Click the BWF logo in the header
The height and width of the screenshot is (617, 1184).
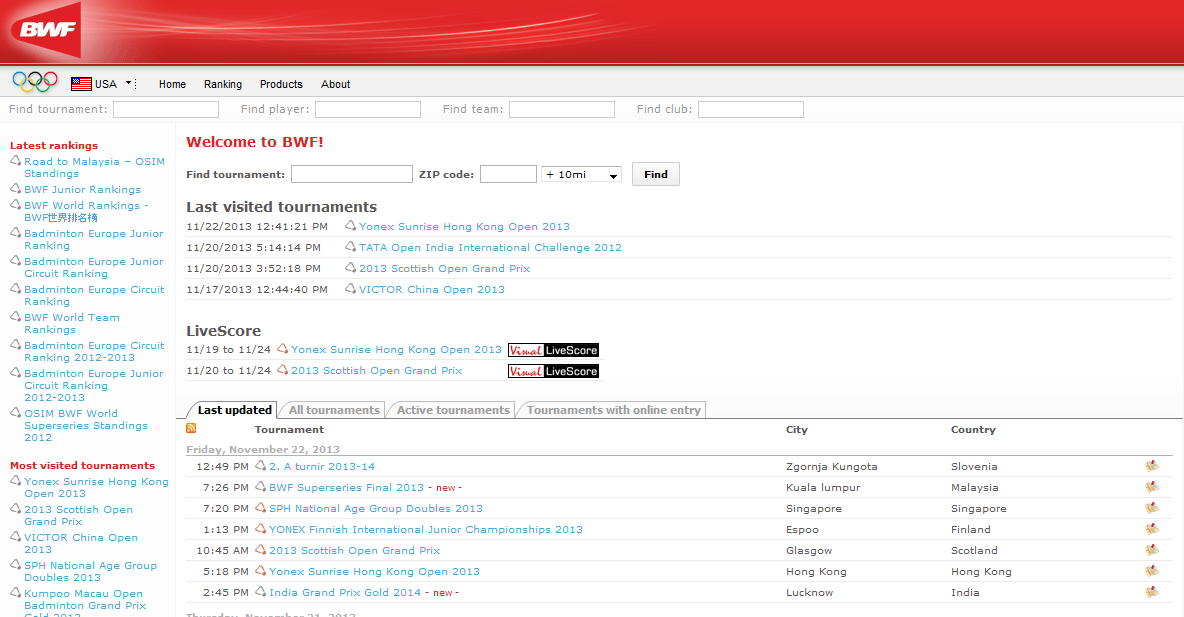coord(45,30)
